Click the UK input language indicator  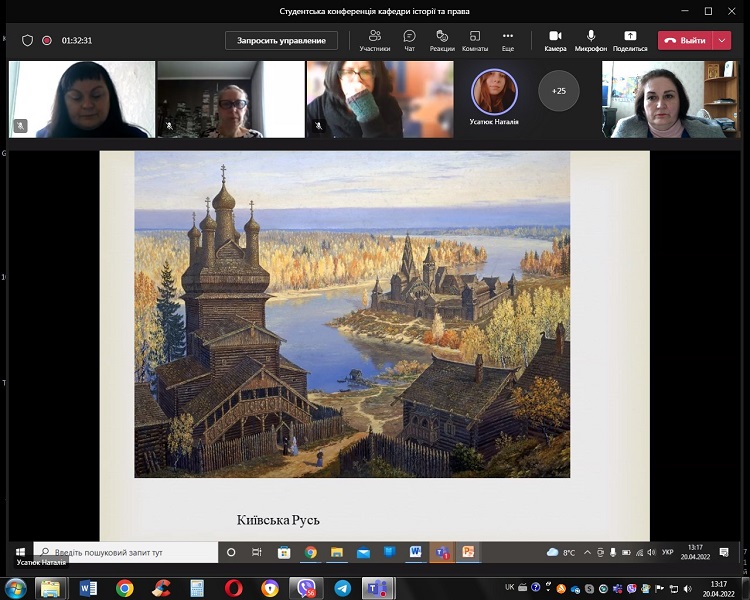[509, 587]
